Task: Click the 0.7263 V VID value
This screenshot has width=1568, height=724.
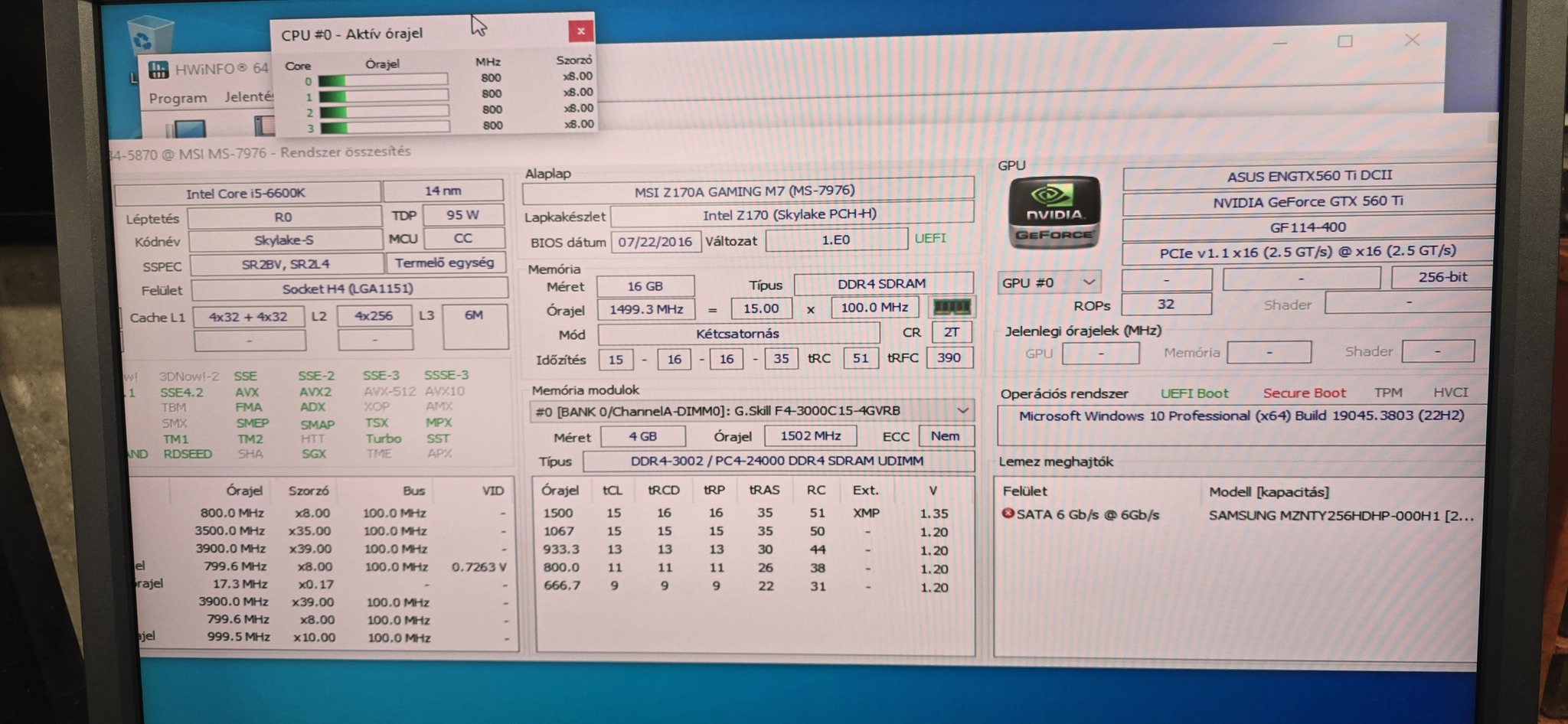Action: [479, 567]
